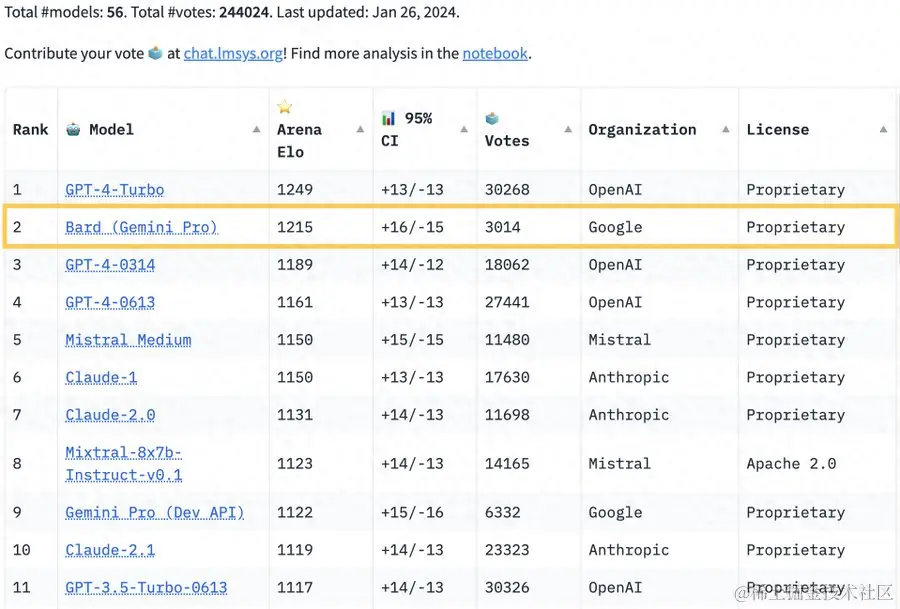Select the GPT-3.5-Turbo-0613 model link
Viewport: 900px width, 609px height.
(x=146, y=588)
